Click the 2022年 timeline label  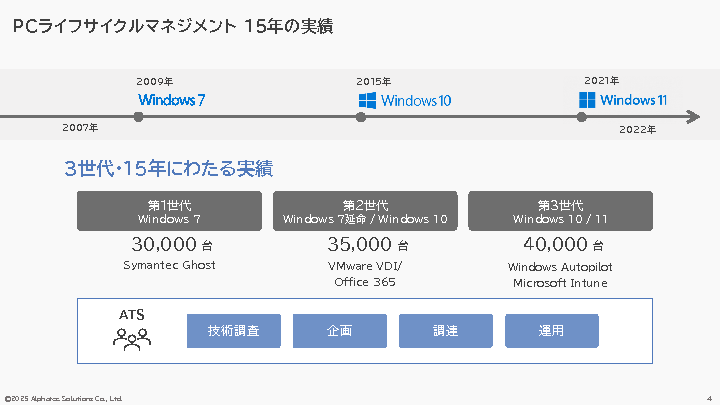tap(637, 130)
